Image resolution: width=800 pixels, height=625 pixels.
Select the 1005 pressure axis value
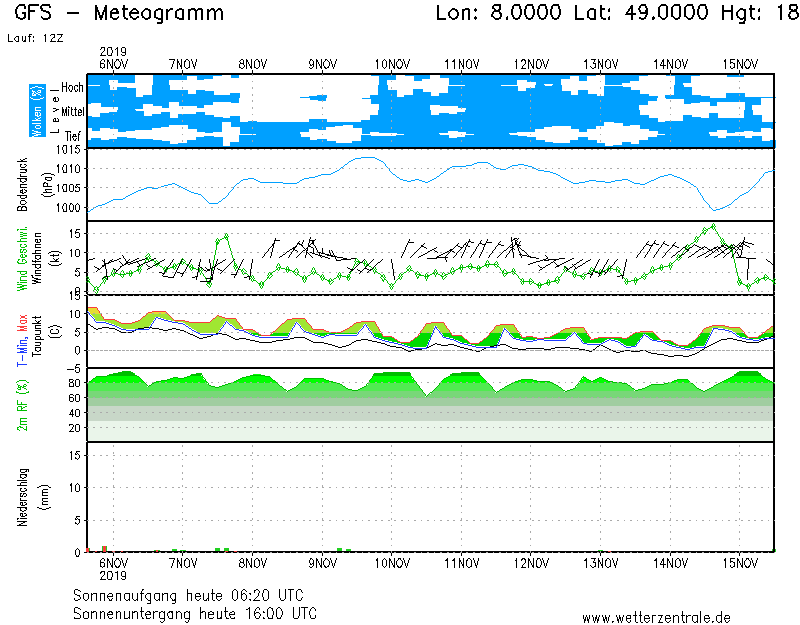68,188
